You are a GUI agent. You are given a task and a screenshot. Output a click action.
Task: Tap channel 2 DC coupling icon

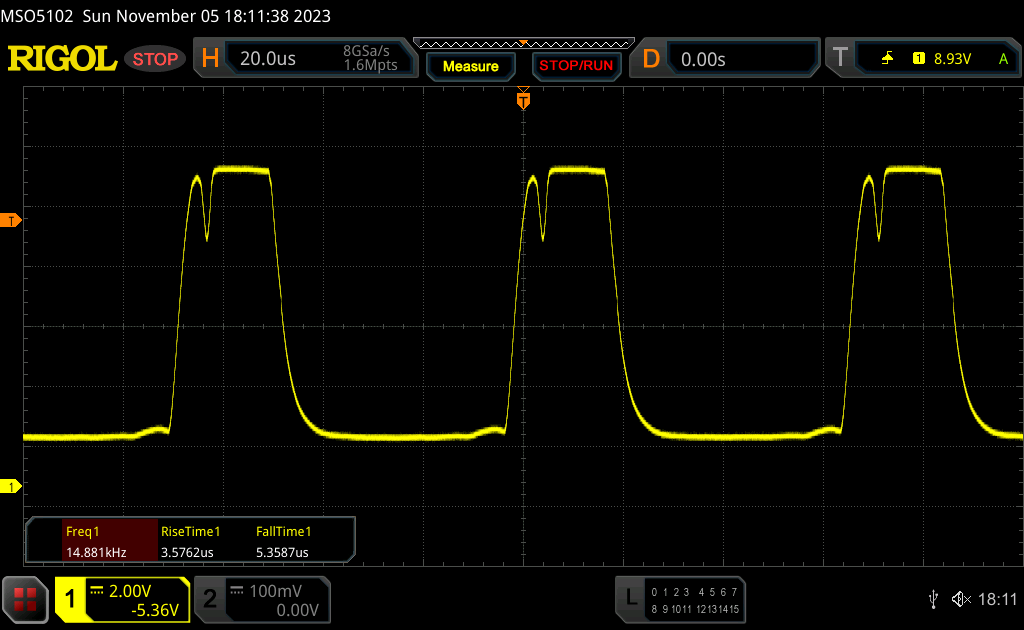click(x=237, y=591)
